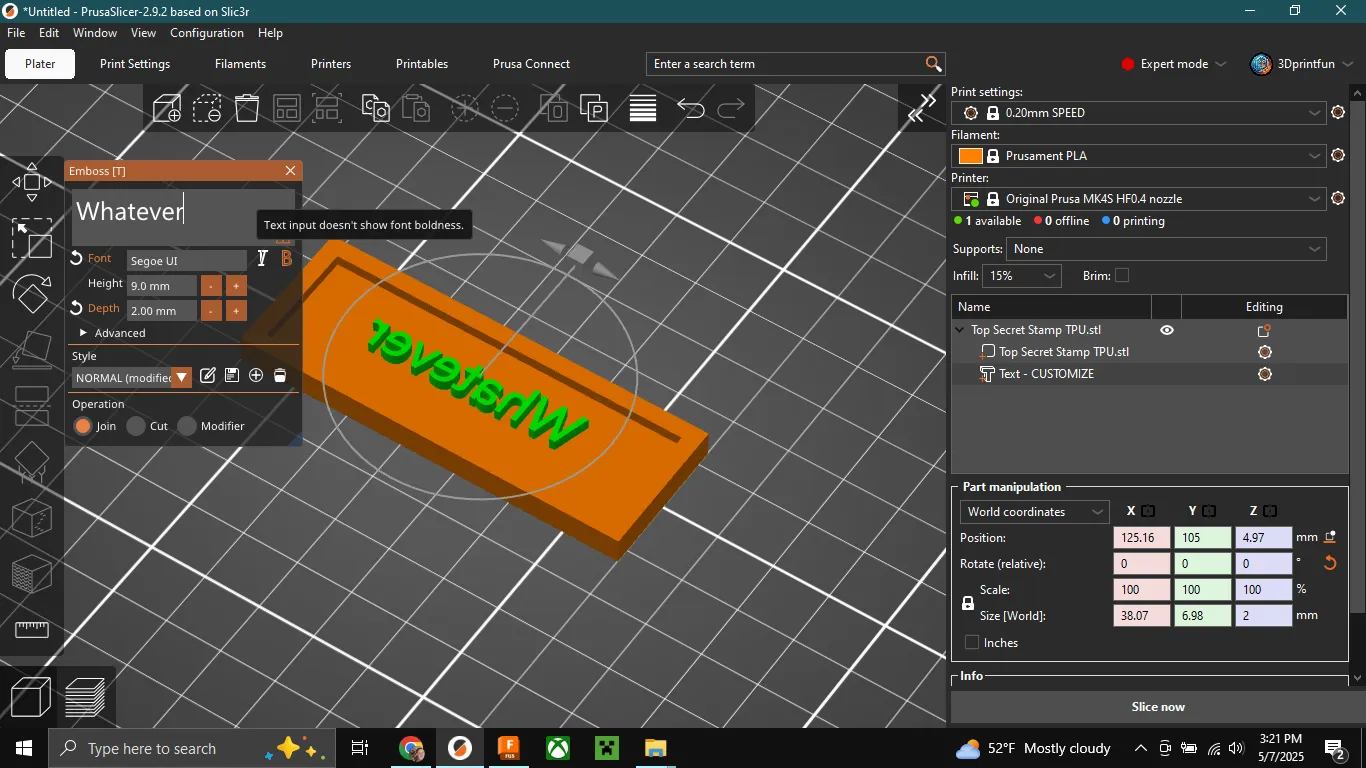
Task: Open the World coordinates dropdown
Action: click(1034, 512)
